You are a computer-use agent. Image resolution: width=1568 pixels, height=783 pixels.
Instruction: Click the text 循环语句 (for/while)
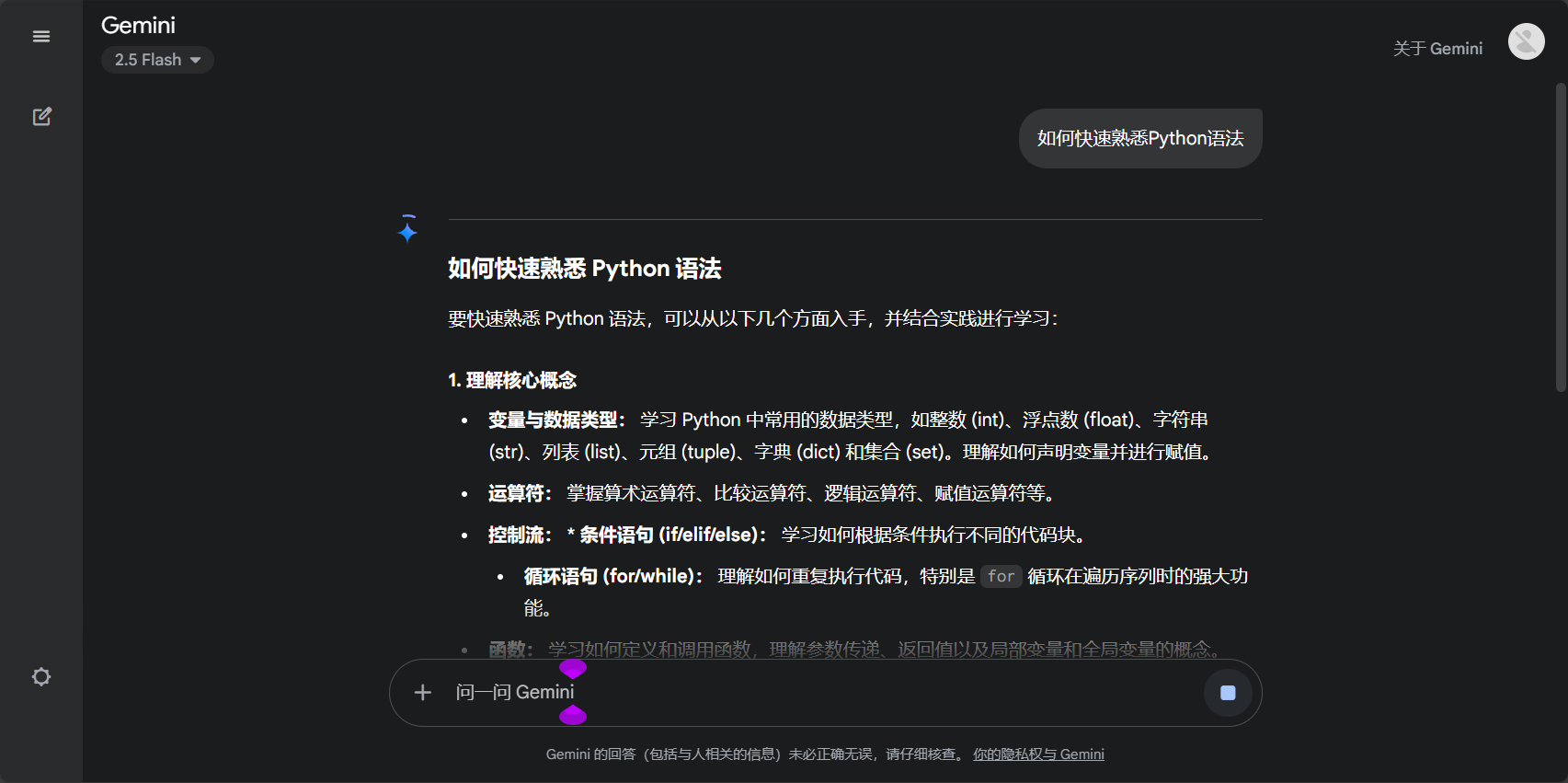click(x=613, y=577)
